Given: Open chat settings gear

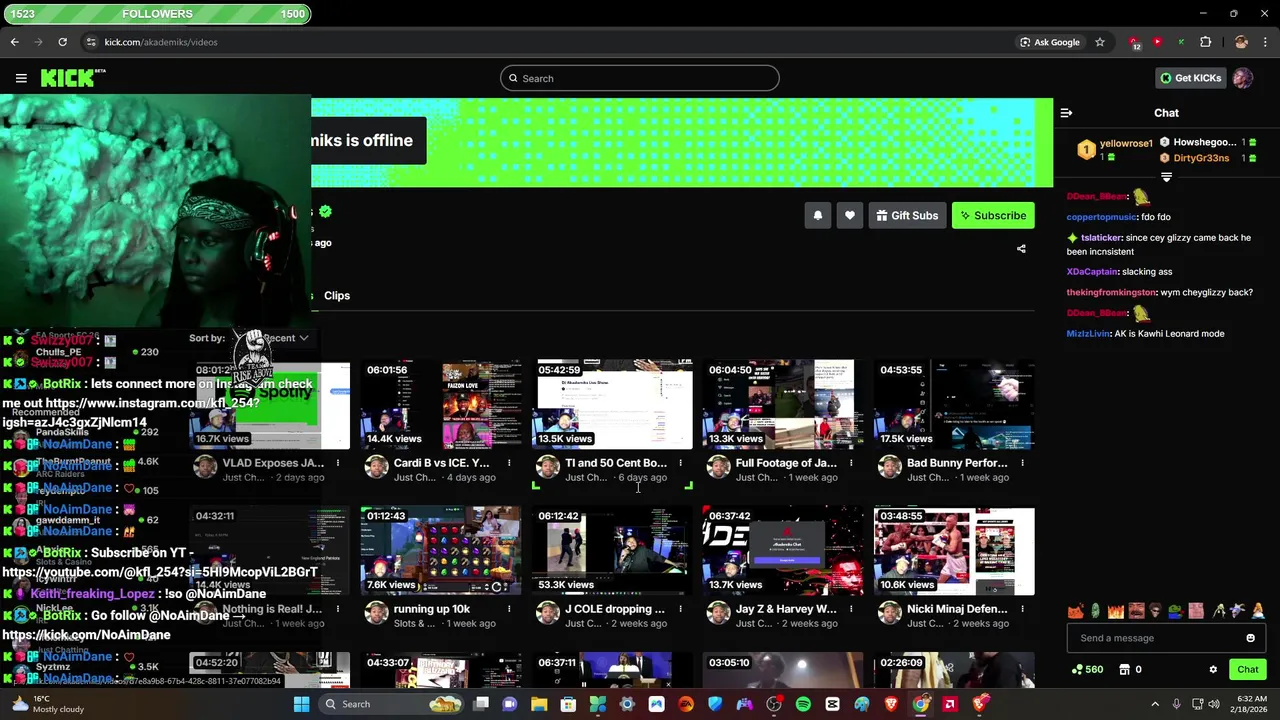Looking at the screenshot, I should [1213, 670].
